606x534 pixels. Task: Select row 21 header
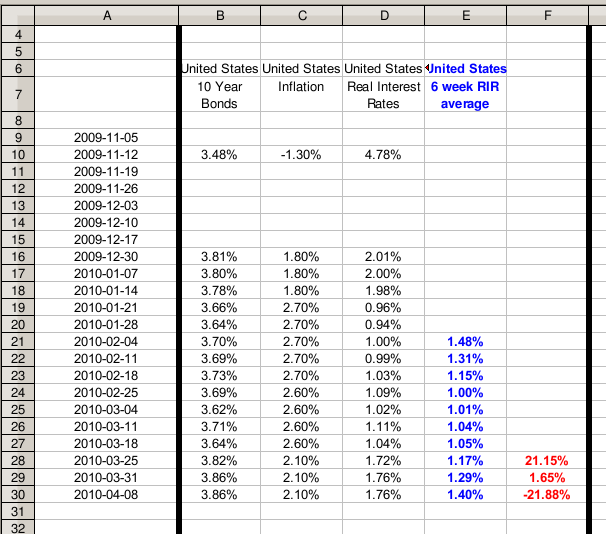18,342
